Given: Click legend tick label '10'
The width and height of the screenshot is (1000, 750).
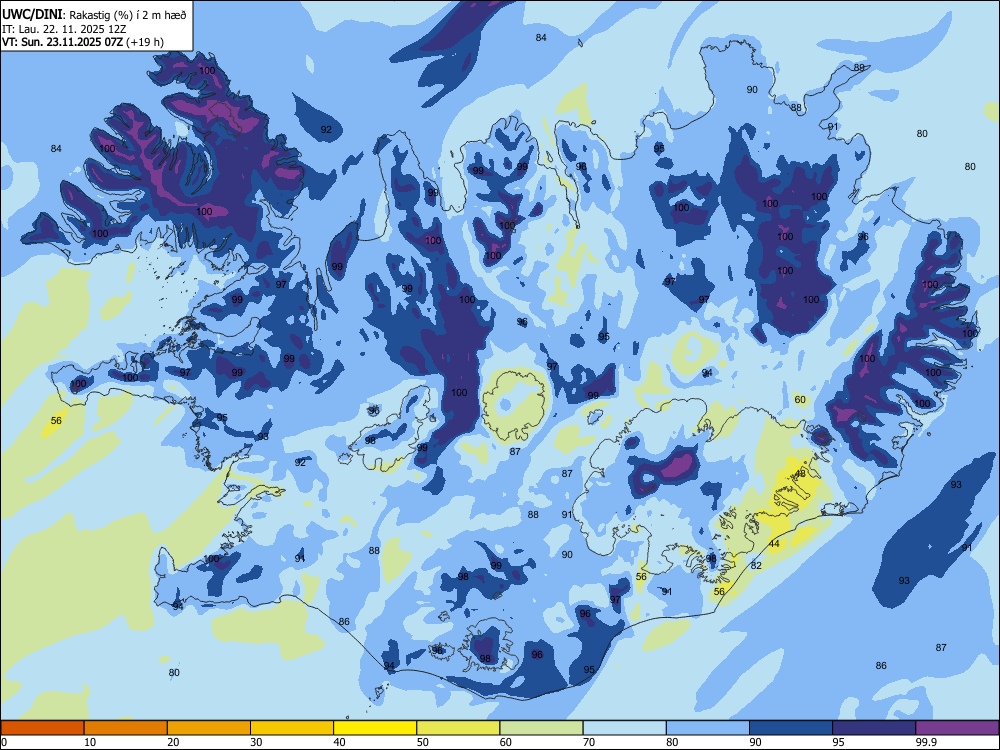Looking at the screenshot, I should tap(90, 742).
